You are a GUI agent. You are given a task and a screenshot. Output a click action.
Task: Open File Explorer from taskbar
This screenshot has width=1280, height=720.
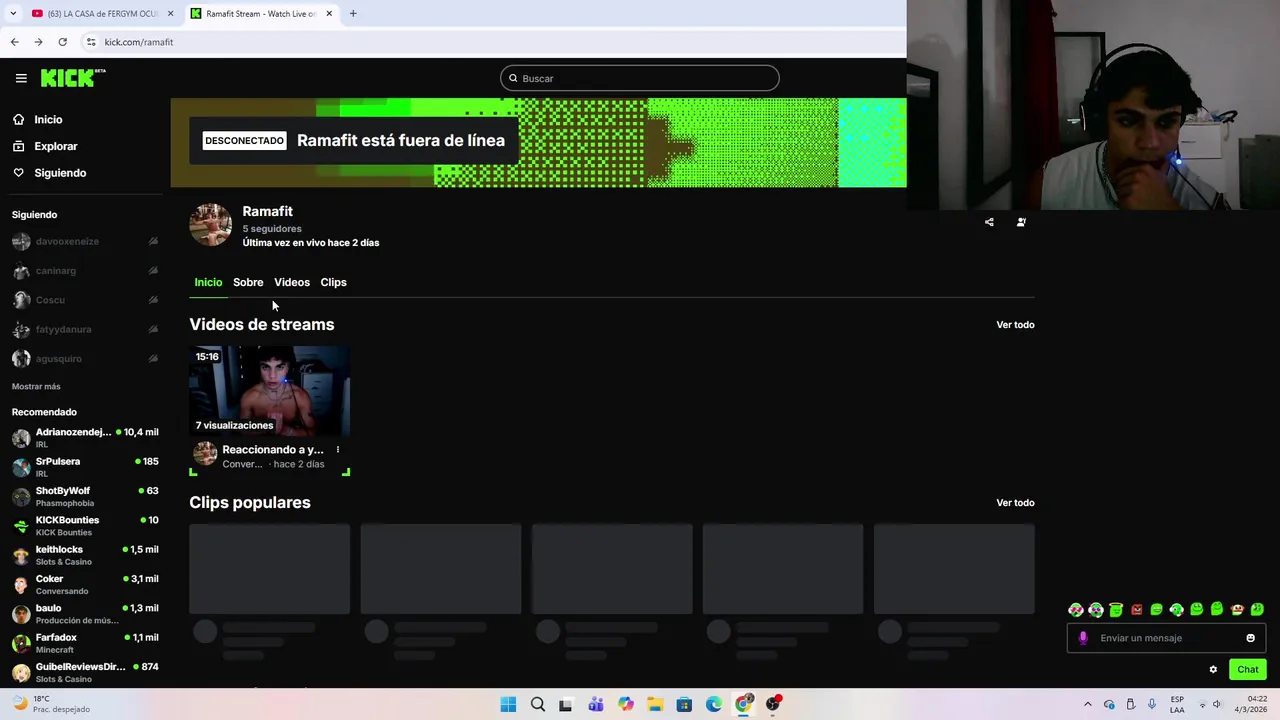pos(655,704)
